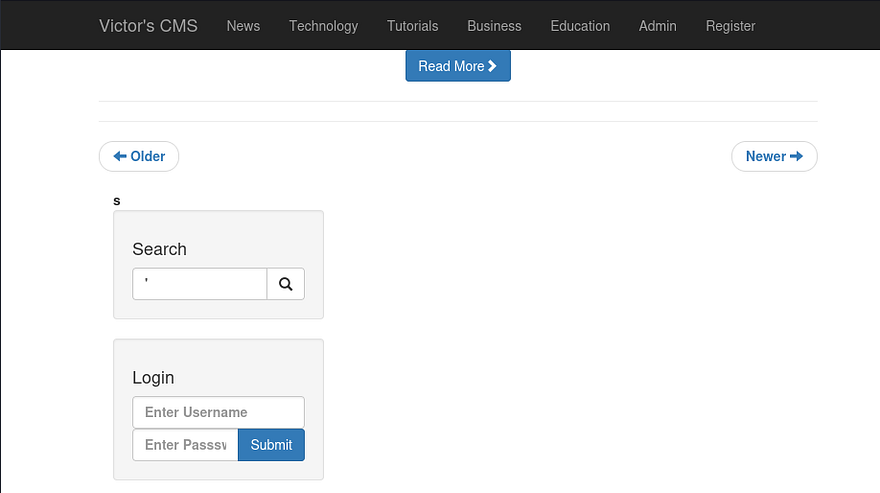This screenshot has width=880, height=493.
Task: Click the left arrow icon on Older
Action: [120, 156]
